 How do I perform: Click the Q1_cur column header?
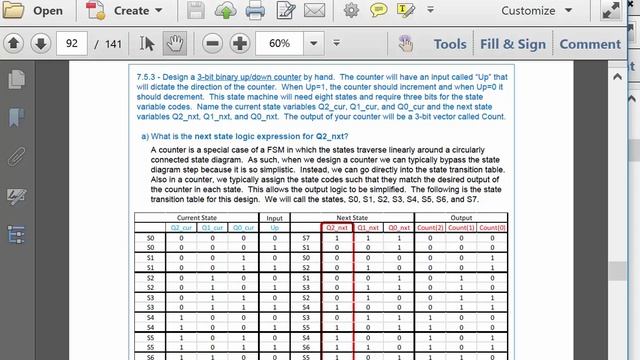coord(212,228)
